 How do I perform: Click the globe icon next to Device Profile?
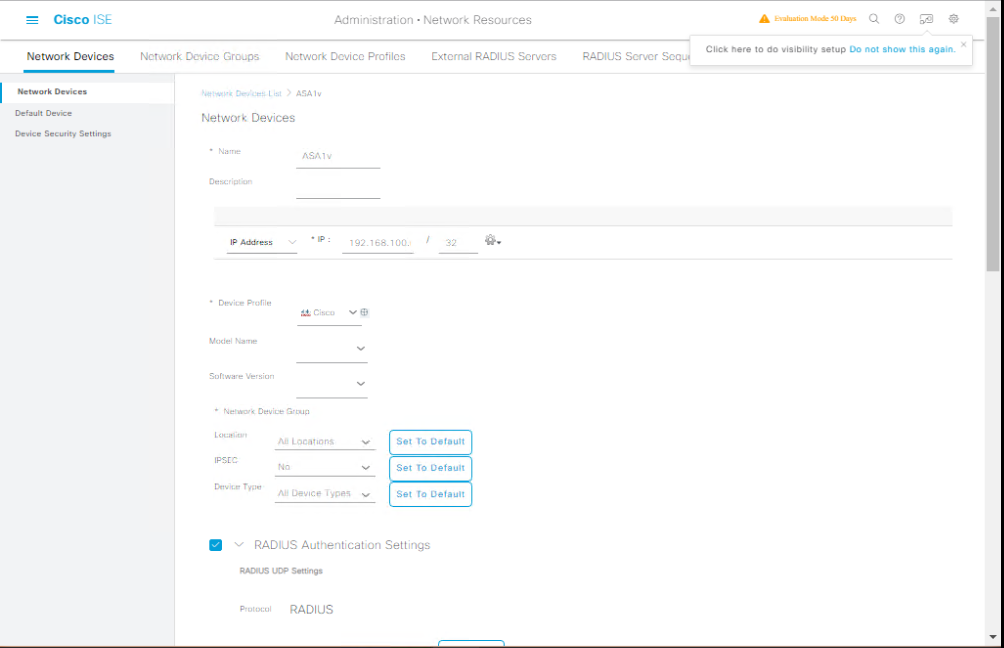point(364,312)
